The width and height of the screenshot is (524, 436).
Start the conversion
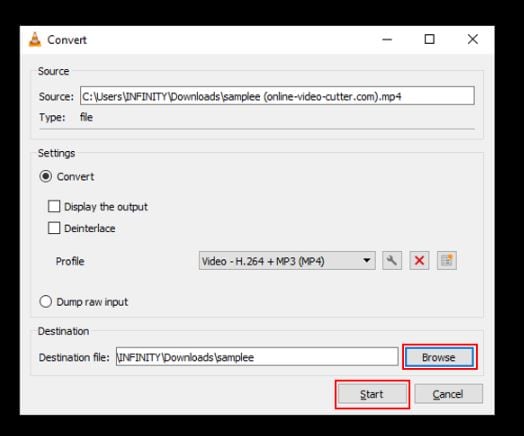372,394
